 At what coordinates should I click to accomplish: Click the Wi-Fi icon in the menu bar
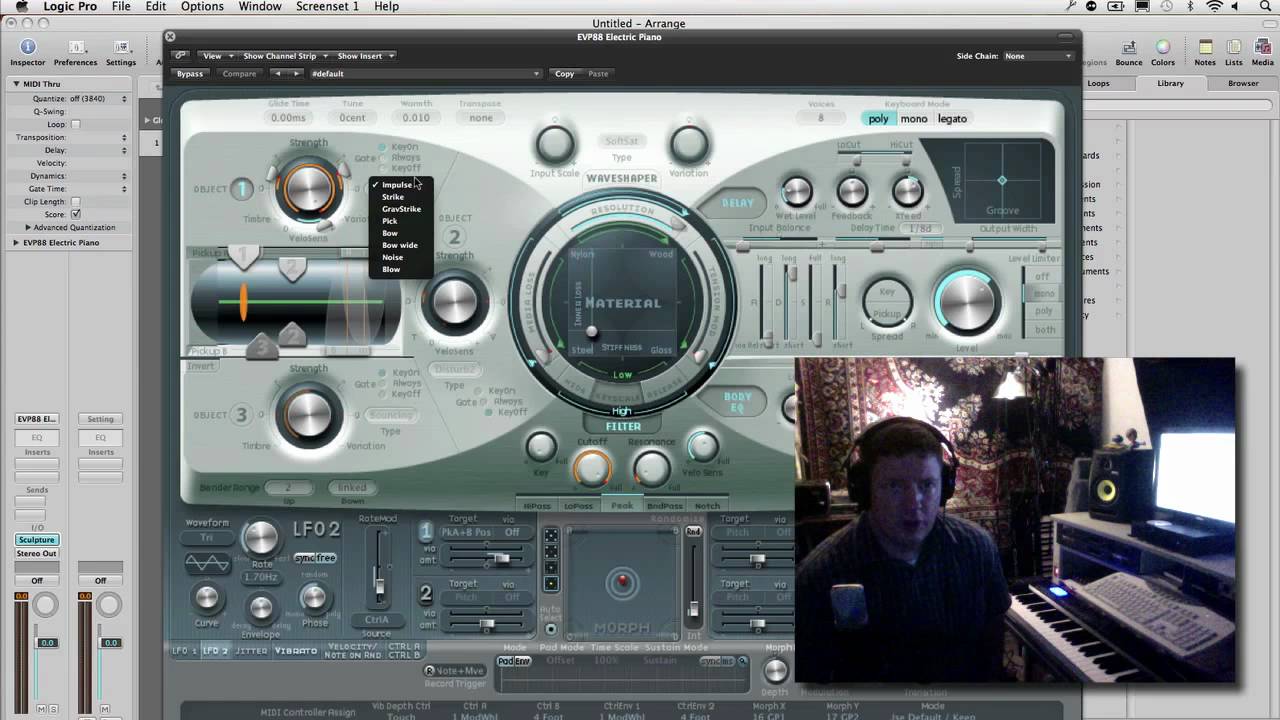click(x=1215, y=6)
